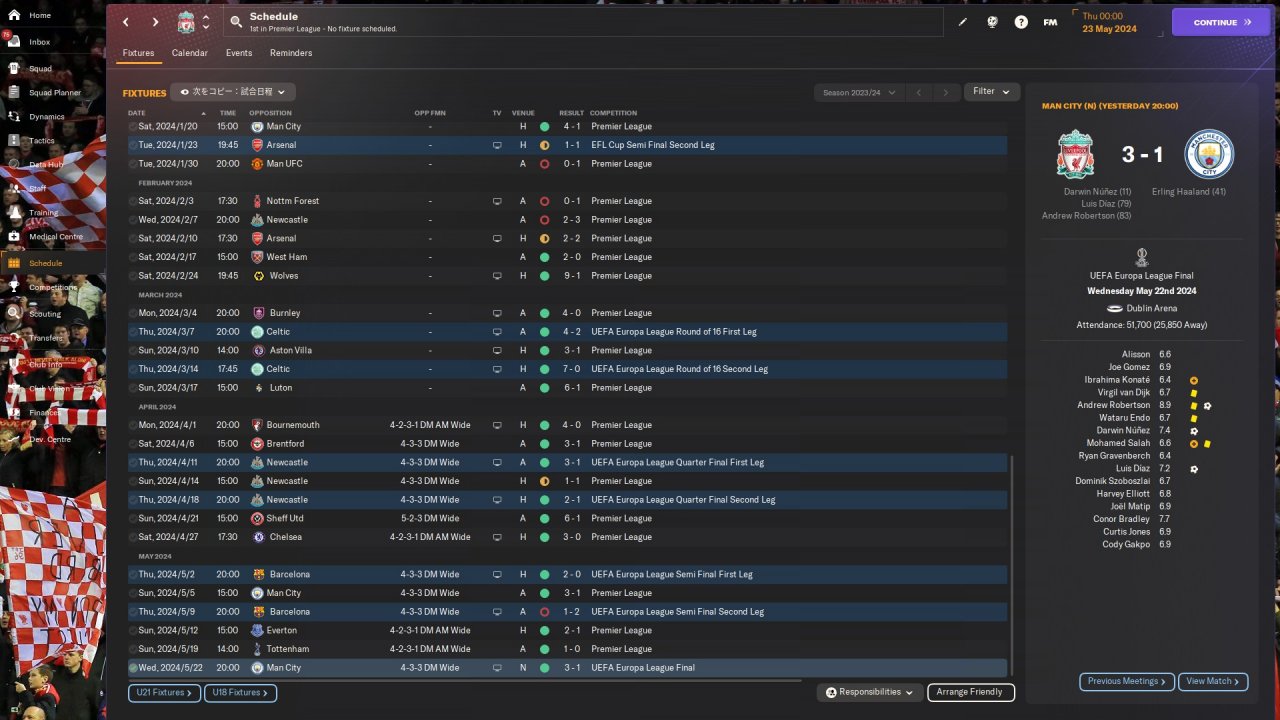The image size is (1280, 720).
Task: Open the Competitions section
Action: (53, 287)
